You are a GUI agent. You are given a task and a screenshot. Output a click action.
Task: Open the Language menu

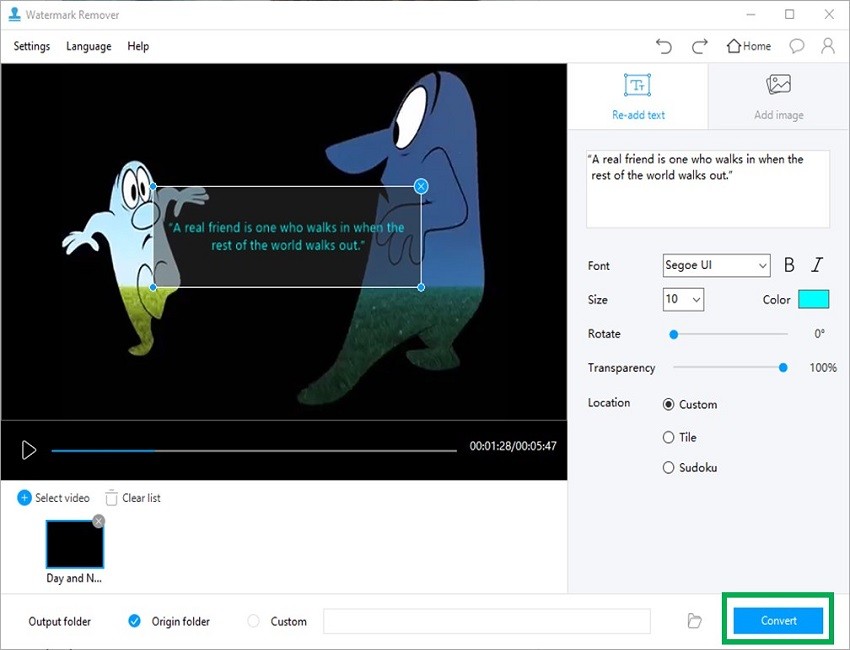point(89,46)
